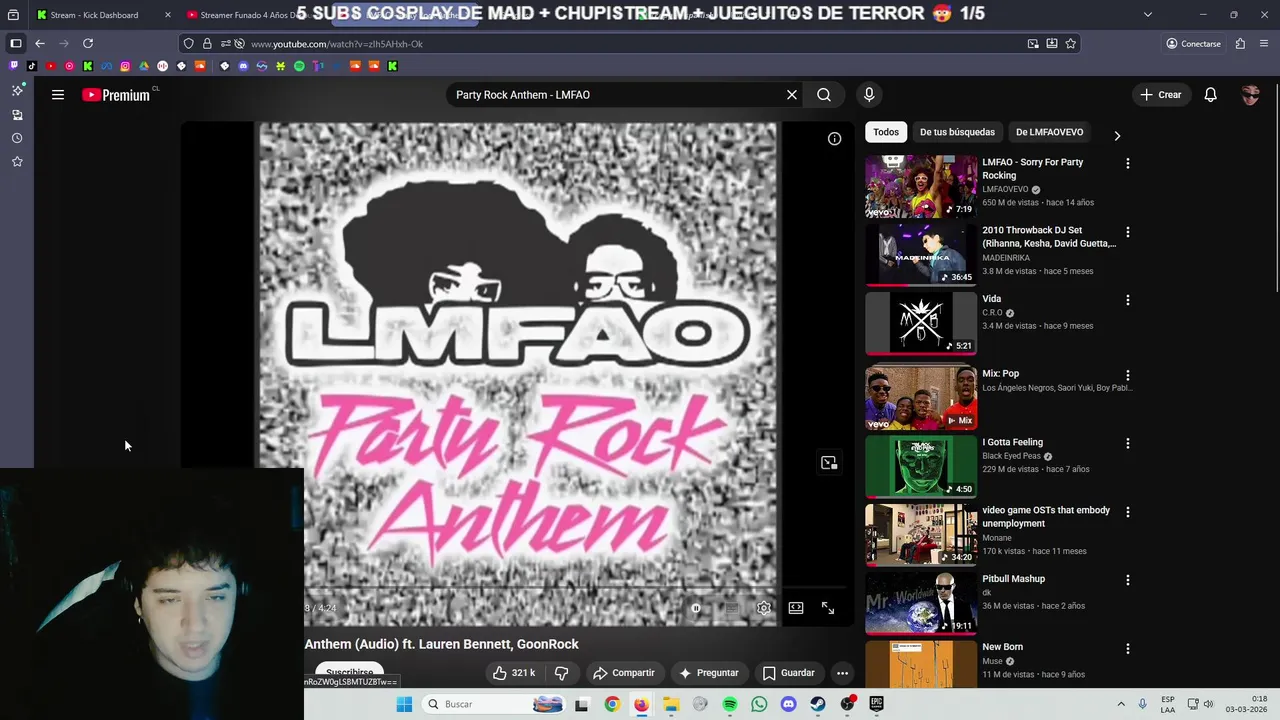Open Twitch bookmark in bookmarks bar
Image resolution: width=1280 pixels, height=720 pixels.
coord(14,66)
